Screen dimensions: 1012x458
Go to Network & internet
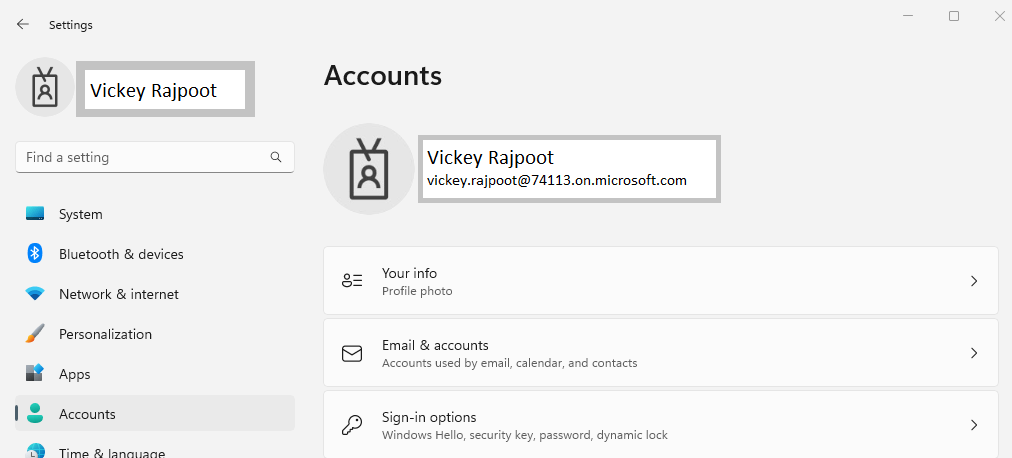155,294
